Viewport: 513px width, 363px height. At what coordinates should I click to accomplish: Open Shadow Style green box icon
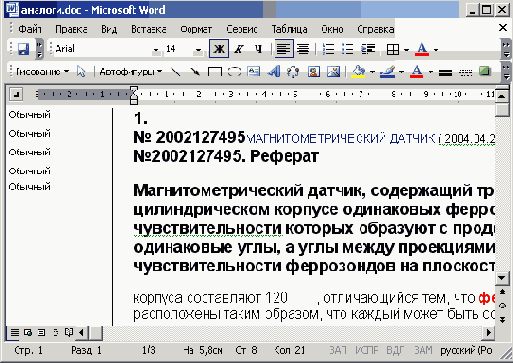[485, 71]
